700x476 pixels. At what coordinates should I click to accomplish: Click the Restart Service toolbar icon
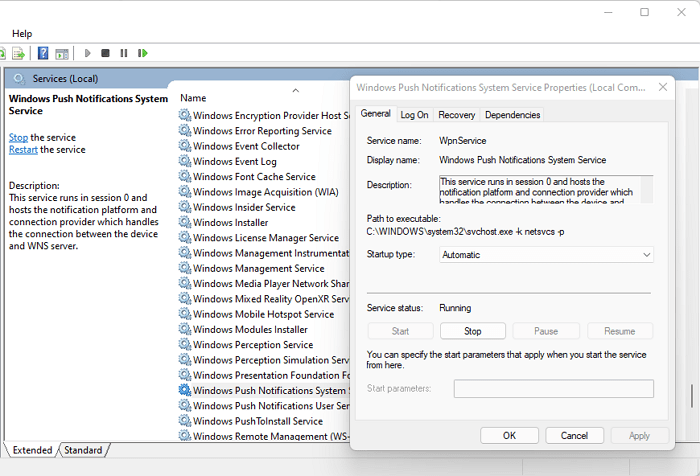[143, 53]
